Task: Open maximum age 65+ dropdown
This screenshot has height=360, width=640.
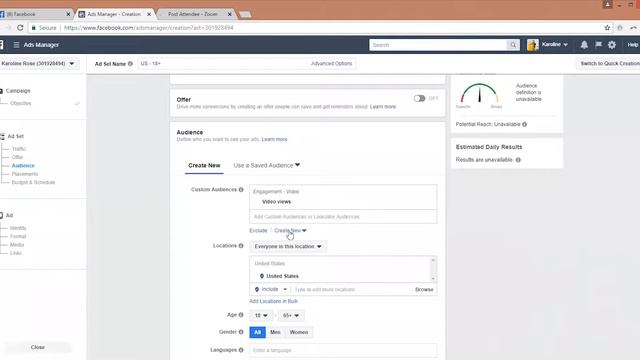Action: pos(291,316)
